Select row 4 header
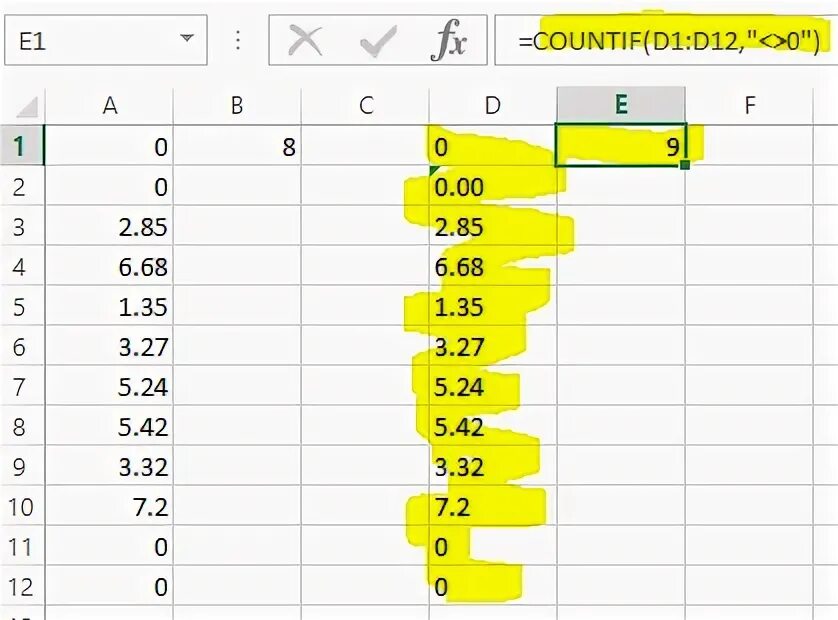The image size is (838, 620). [x=22, y=266]
